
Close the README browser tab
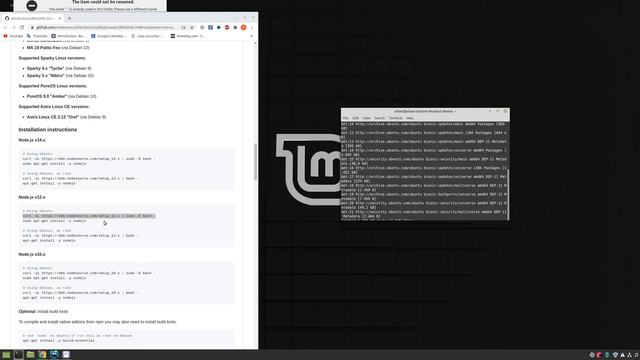(60, 18)
